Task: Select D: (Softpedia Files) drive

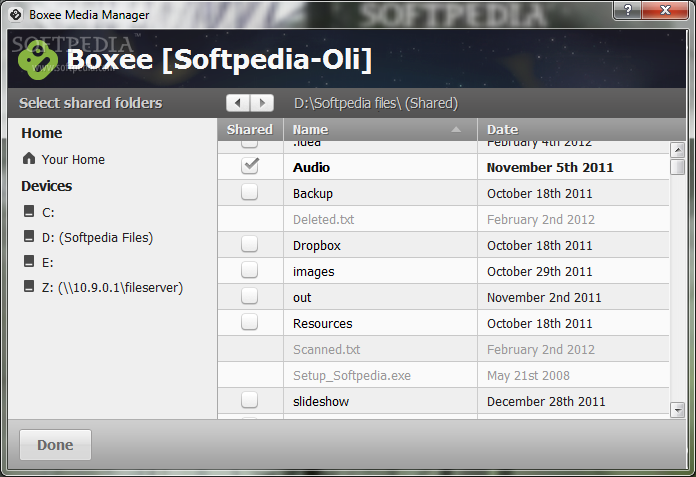Action: [x=97, y=238]
